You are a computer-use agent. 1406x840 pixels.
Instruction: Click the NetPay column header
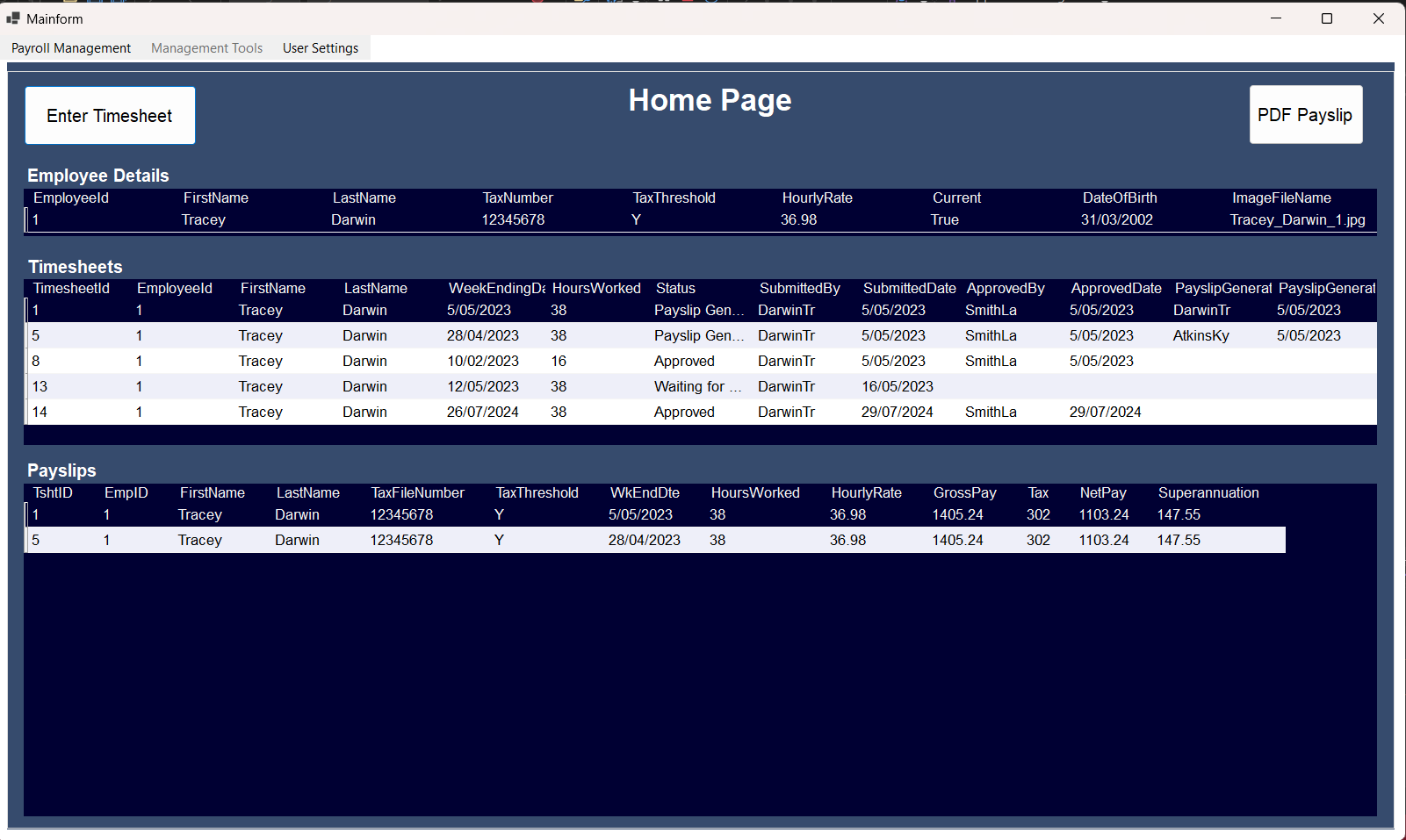(x=1102, y=493)
